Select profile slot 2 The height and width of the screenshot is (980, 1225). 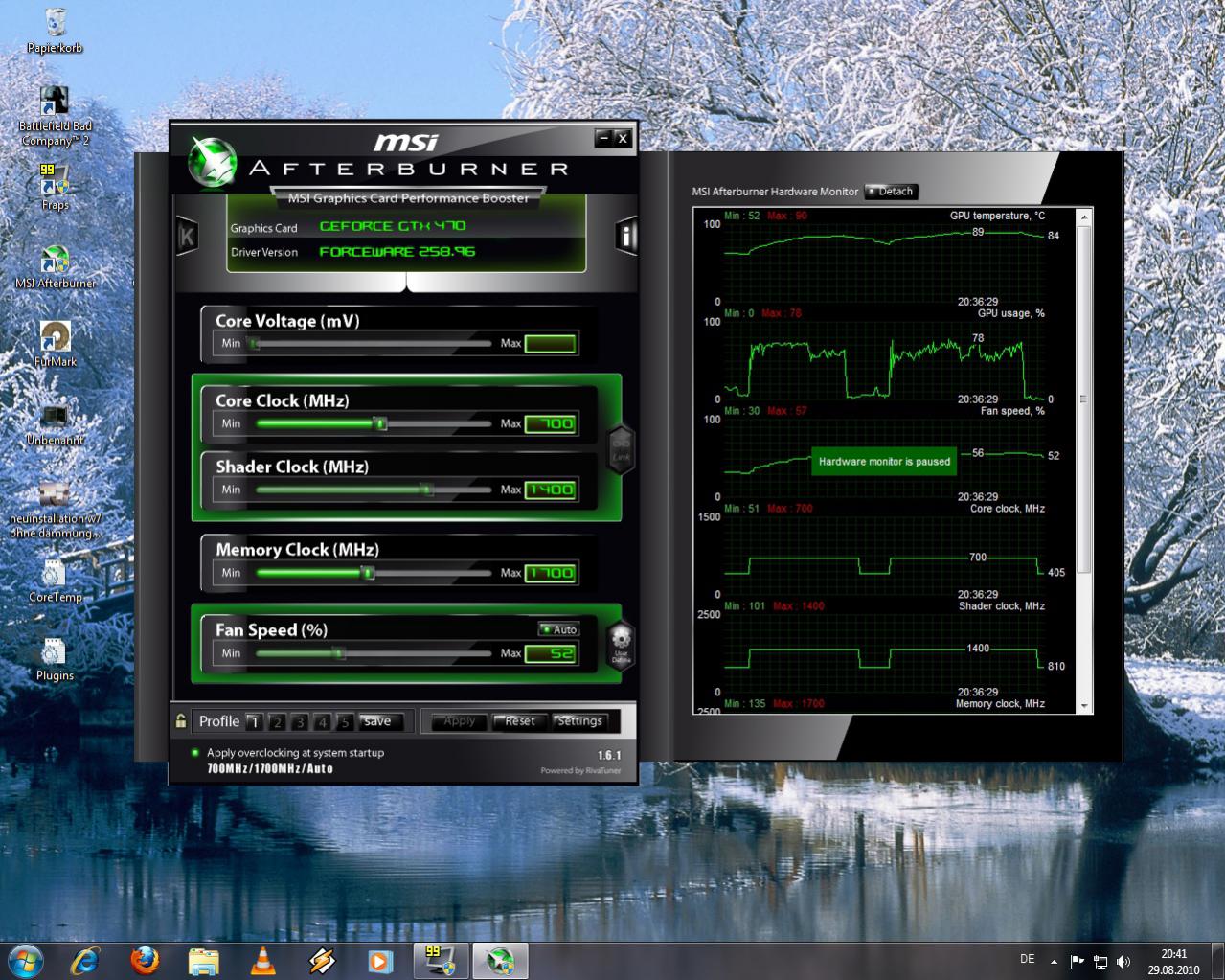coord(277,722)
